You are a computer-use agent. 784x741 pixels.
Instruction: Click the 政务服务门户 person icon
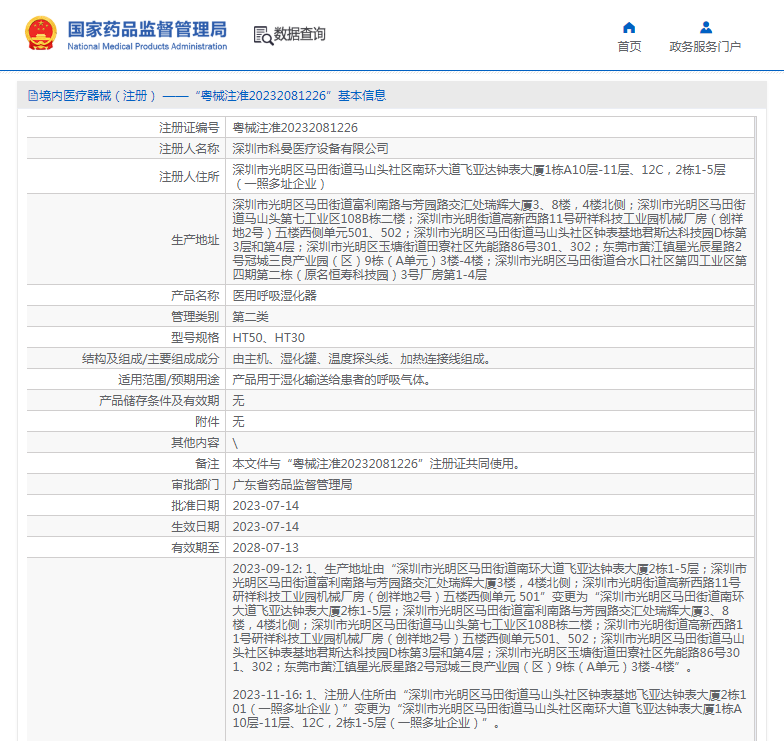706,27
